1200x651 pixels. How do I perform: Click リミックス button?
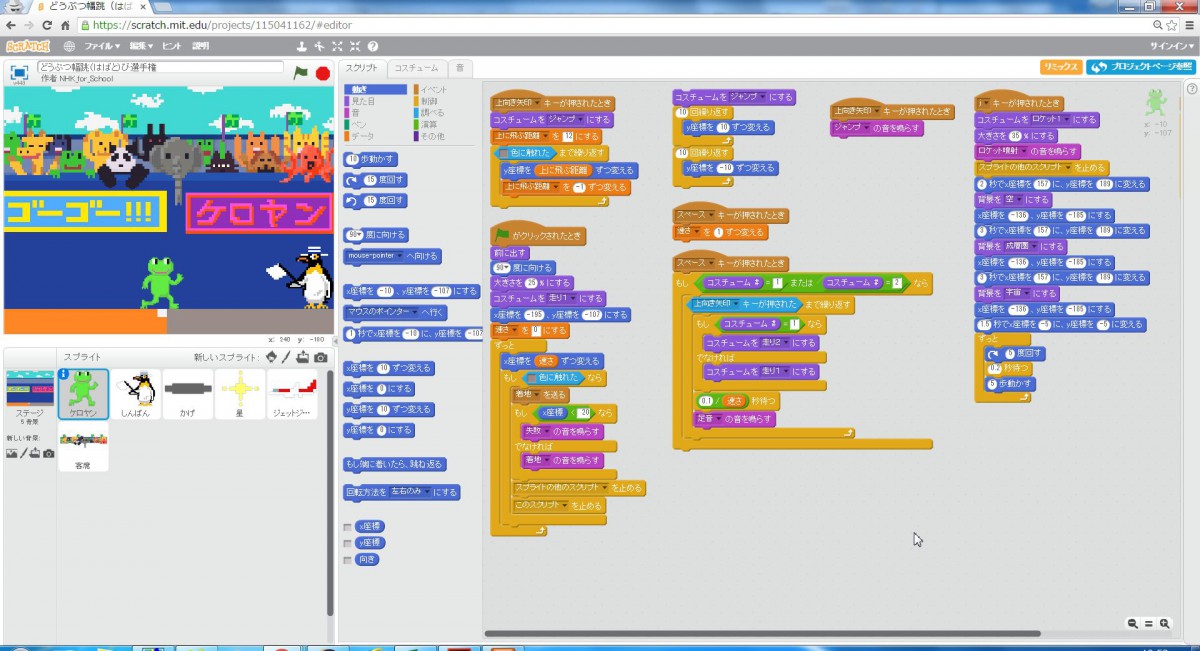[x=1060, y=67]
